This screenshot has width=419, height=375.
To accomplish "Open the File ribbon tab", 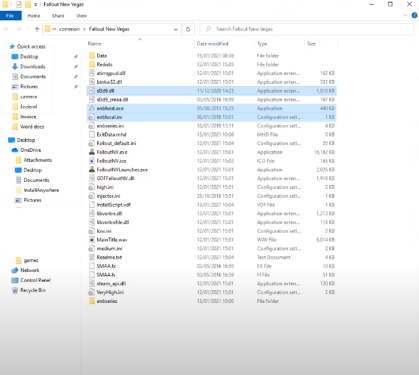I will point(10,16).
